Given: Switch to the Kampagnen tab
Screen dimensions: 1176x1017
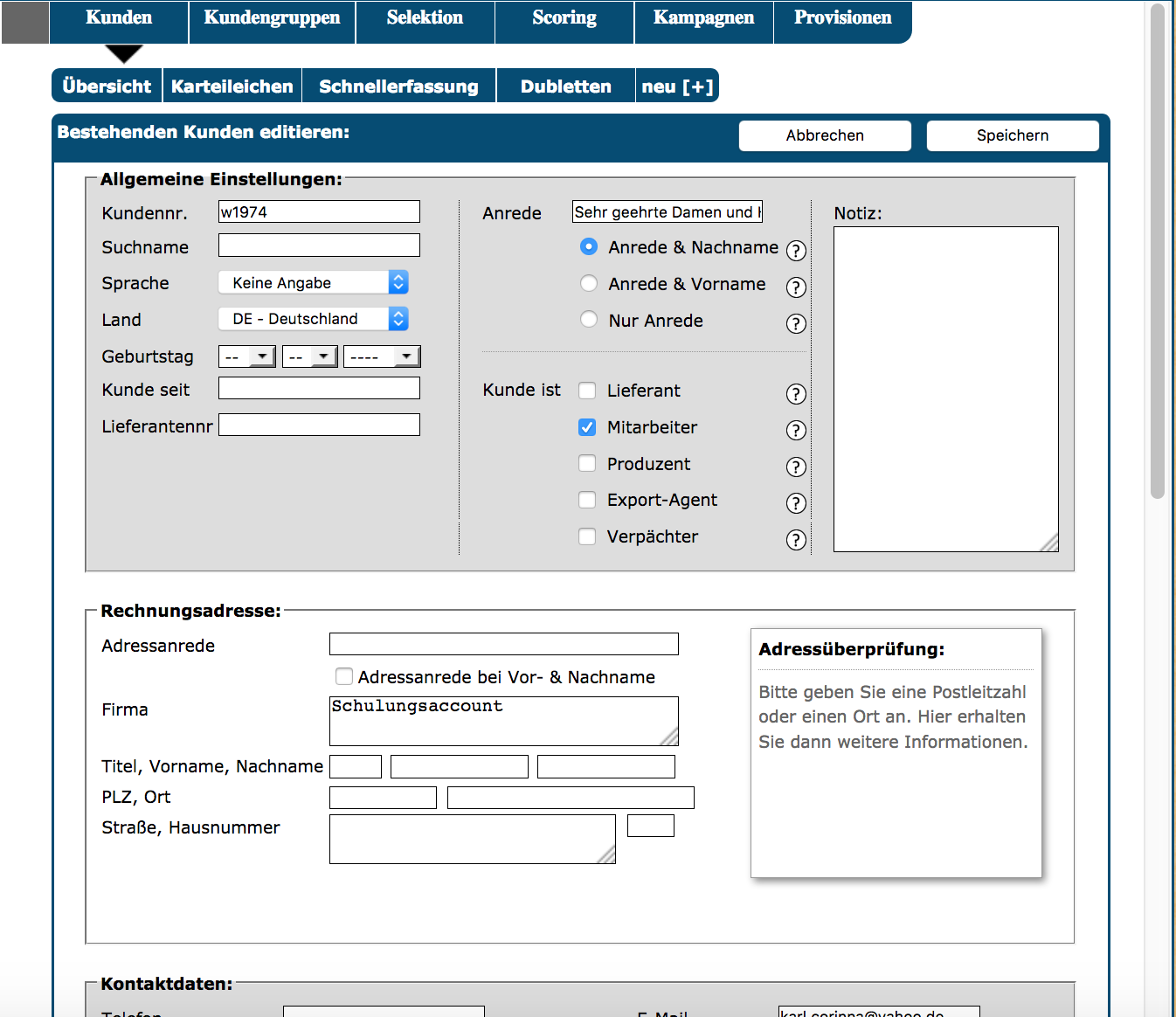Looking at the screenshot, I should tap(703, 18).
